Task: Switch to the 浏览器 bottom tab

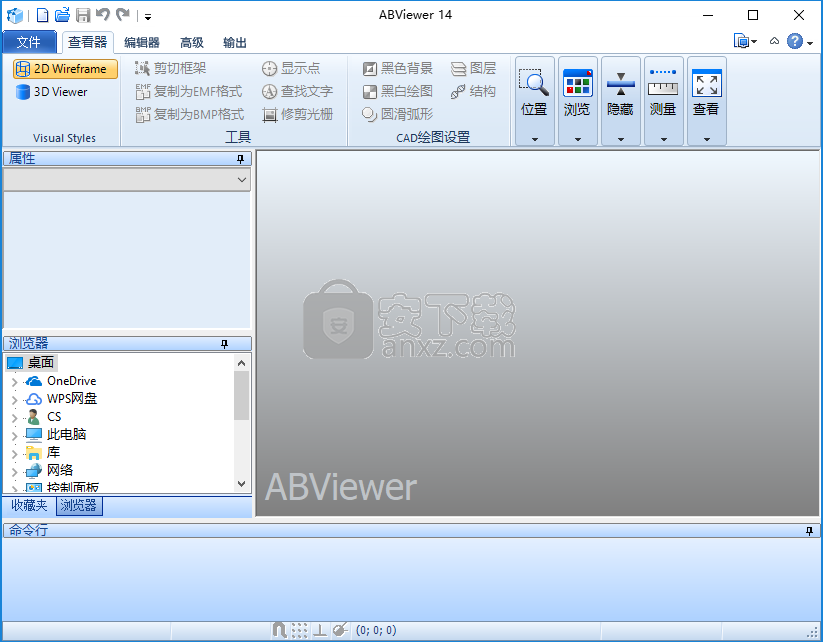Action: [79, 506]
